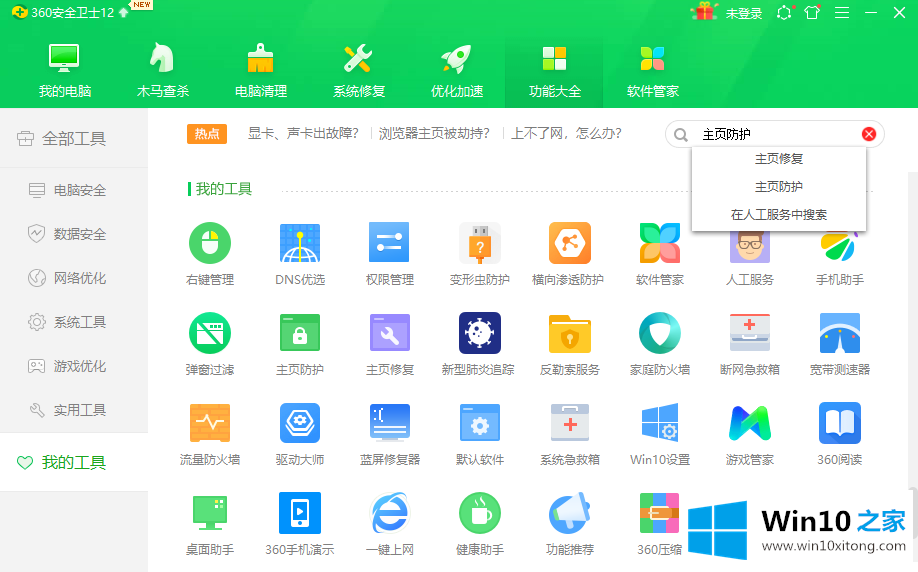The image size is (918, 572).
Task: Select 数据安全 category in sidebar
Action: click(x=74, y=234)
